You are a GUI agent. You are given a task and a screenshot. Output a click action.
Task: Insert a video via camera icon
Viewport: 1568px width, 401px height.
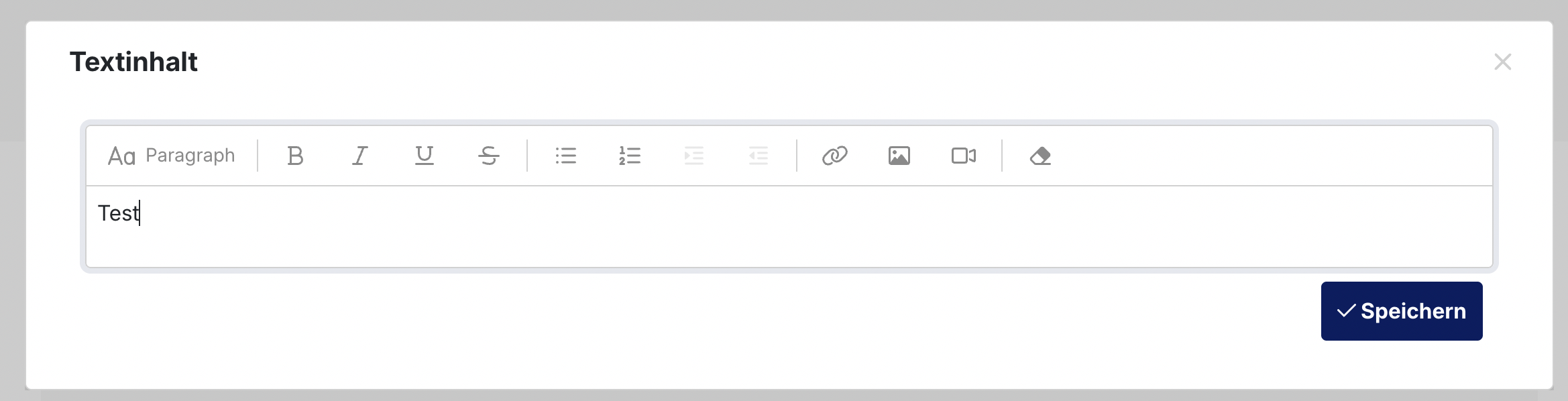pos(964,156)
